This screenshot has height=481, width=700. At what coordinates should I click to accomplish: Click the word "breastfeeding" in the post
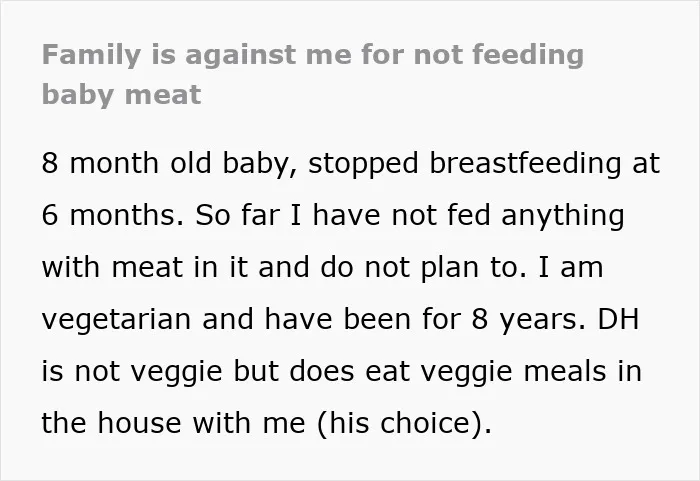click(x=525, y=163)
